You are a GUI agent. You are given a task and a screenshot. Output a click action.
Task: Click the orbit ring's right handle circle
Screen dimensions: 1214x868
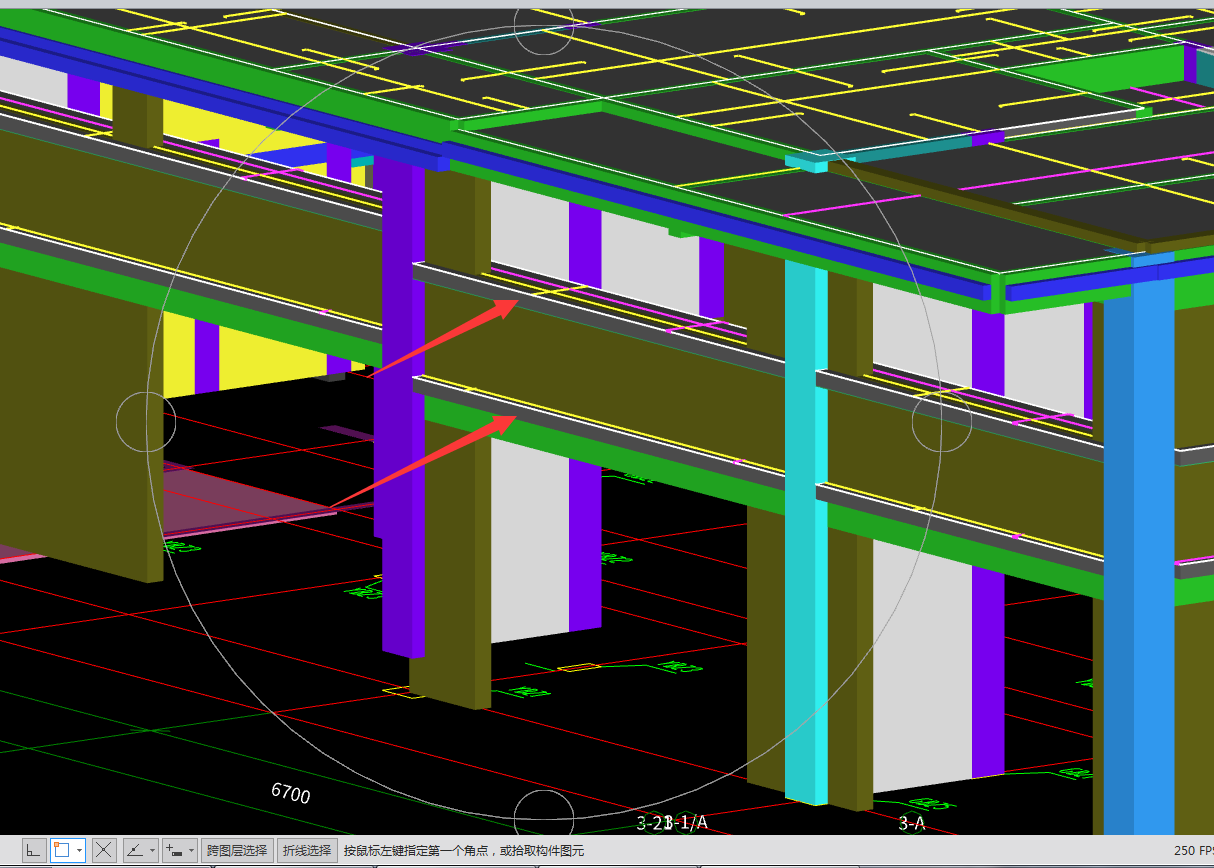[x=941, y=422]
